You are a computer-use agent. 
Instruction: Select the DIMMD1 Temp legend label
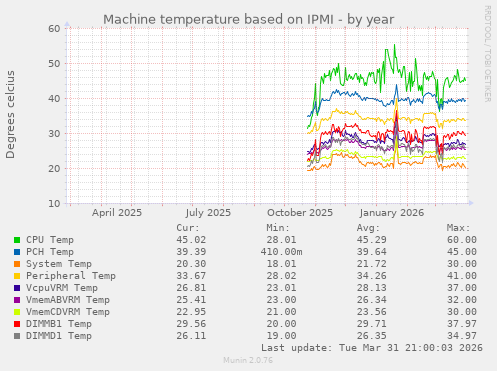click(x=59, y=336)
